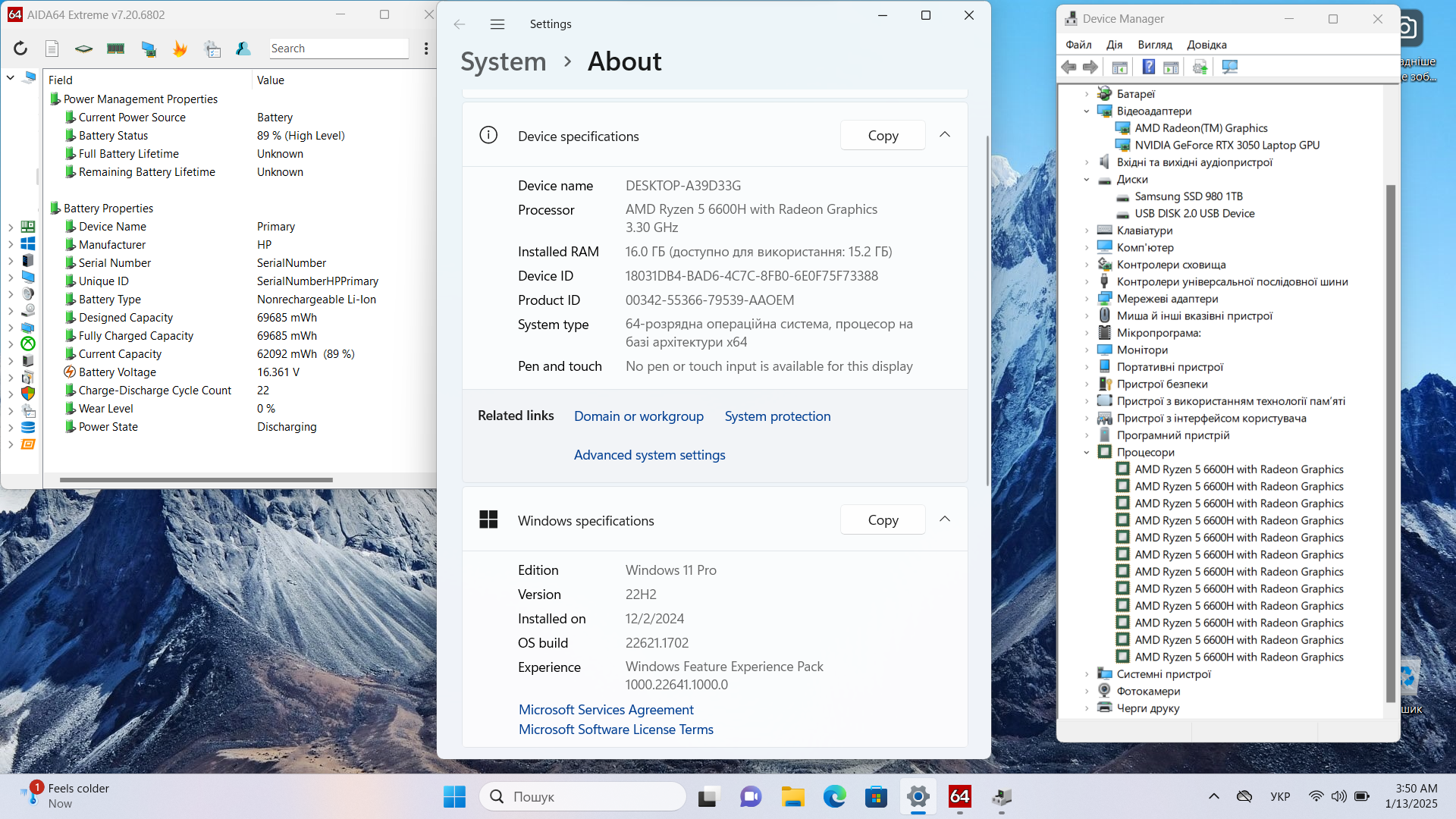Show hidden system tray icons

(x=1214, y=796)
